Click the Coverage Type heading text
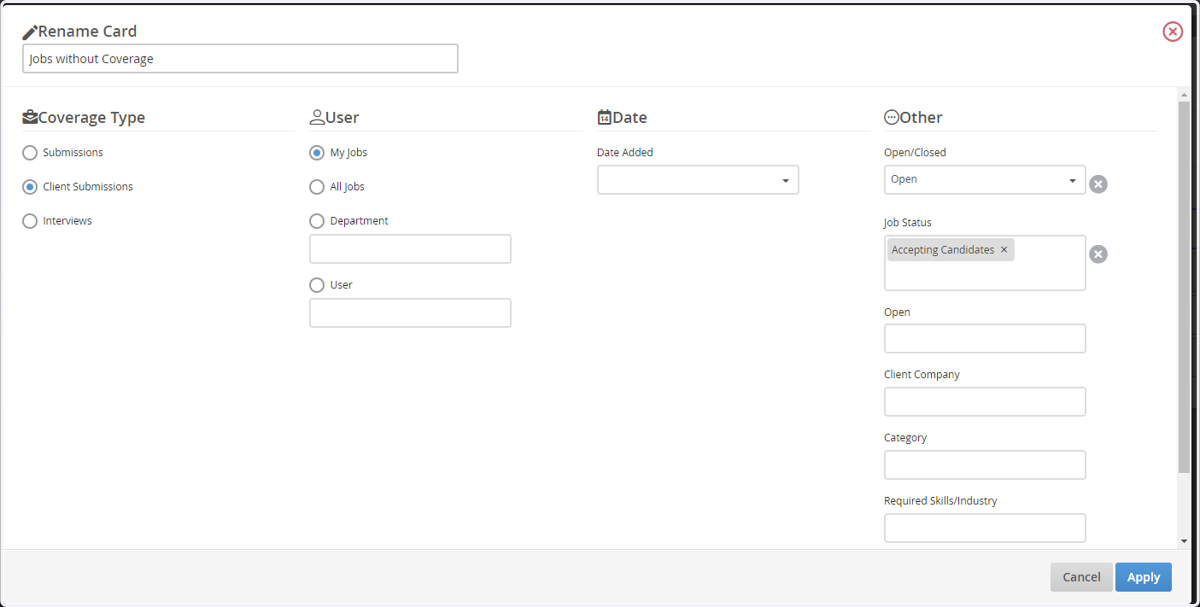The image size is (1200, 607). 91,117
